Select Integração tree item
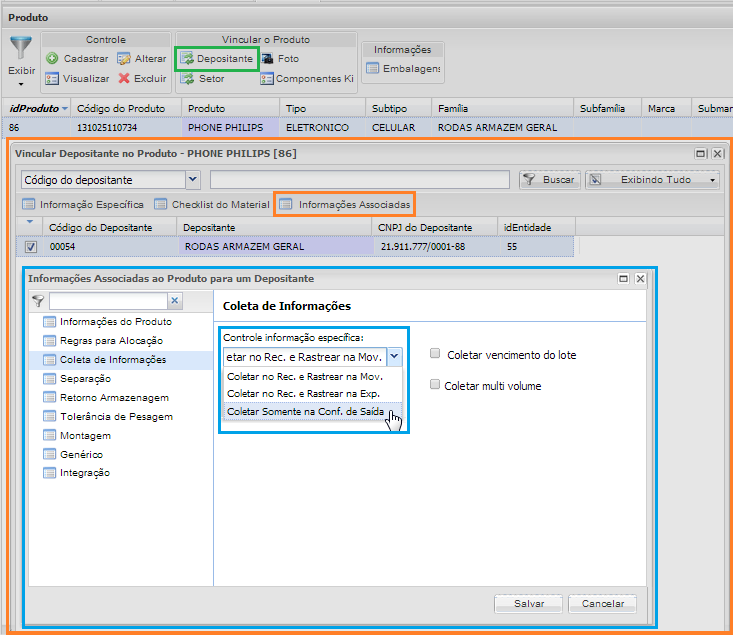 click(x=76, y=473)
